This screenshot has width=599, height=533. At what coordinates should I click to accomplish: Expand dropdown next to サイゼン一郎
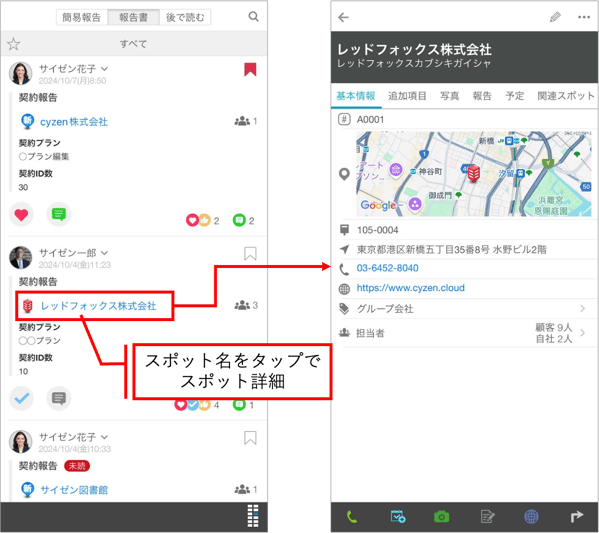105,253
